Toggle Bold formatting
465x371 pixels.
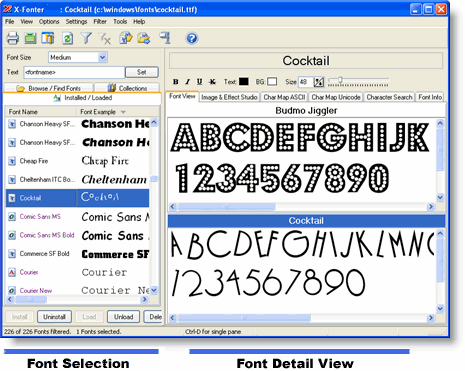point(176,82)
